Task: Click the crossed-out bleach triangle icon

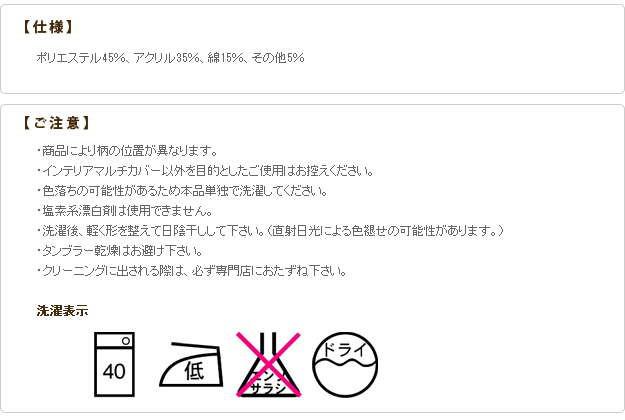Action: [268, 365]
